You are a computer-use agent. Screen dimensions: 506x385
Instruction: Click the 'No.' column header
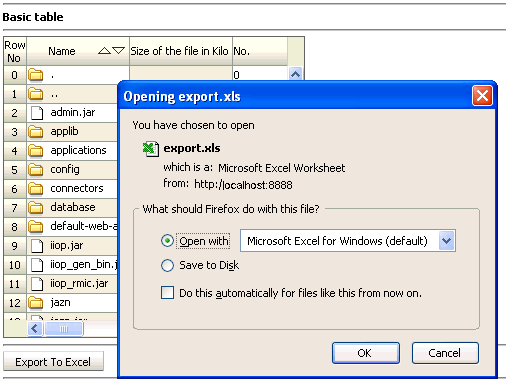coord(260,51)
